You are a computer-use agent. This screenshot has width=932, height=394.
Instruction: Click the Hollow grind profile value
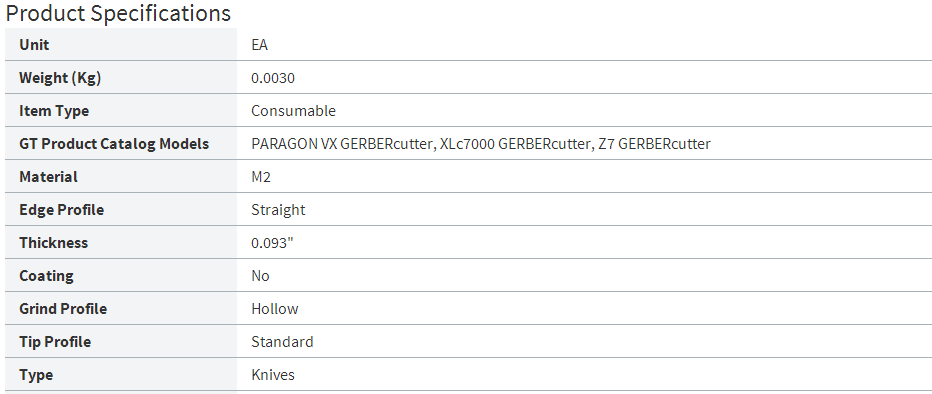pos(275,308)
